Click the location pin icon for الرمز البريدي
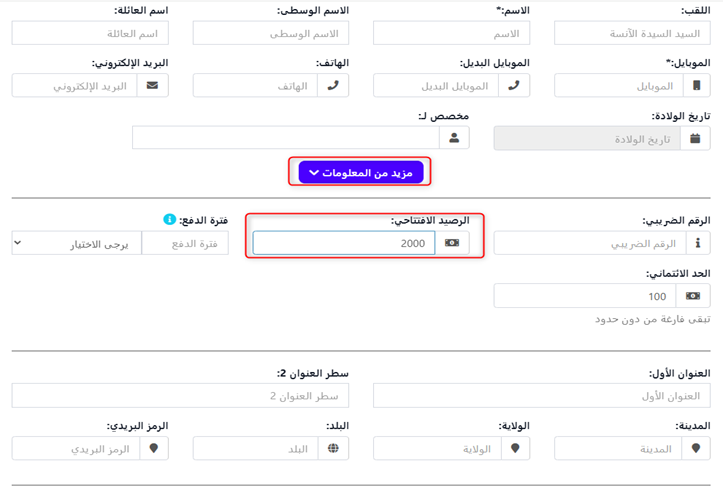723x490 pixels. pyautogui.click(x=152, y=449)
